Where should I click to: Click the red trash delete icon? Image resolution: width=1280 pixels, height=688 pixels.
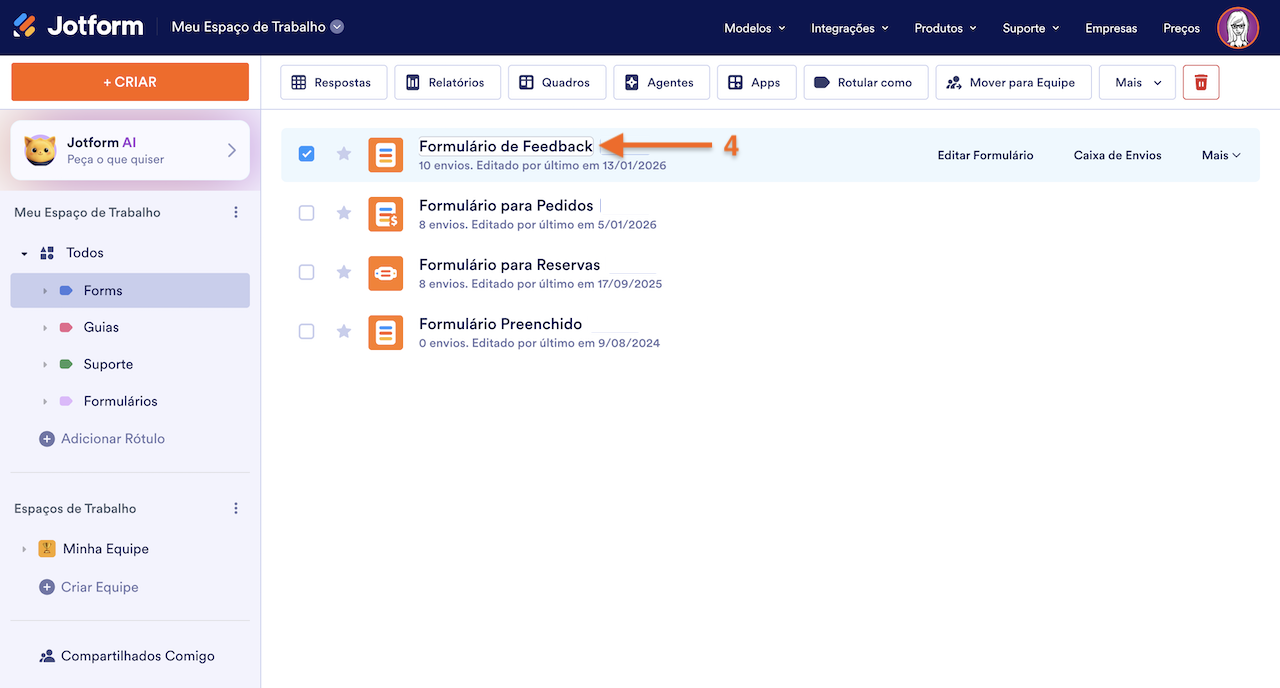pos(1201,82)
